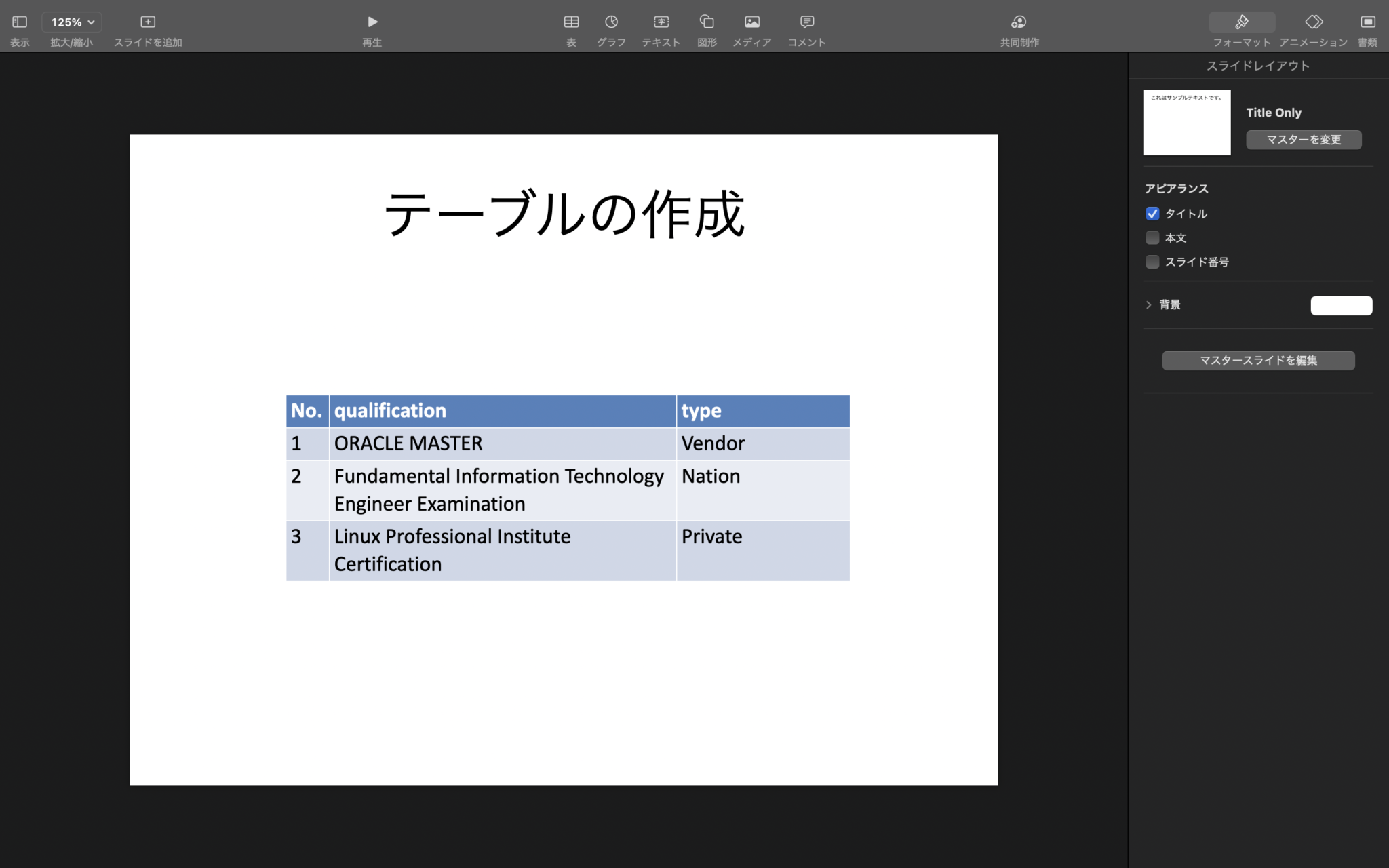1389x868 pixels.
Task: Click the white 背景 color swatch
Action: [1341, 306]
